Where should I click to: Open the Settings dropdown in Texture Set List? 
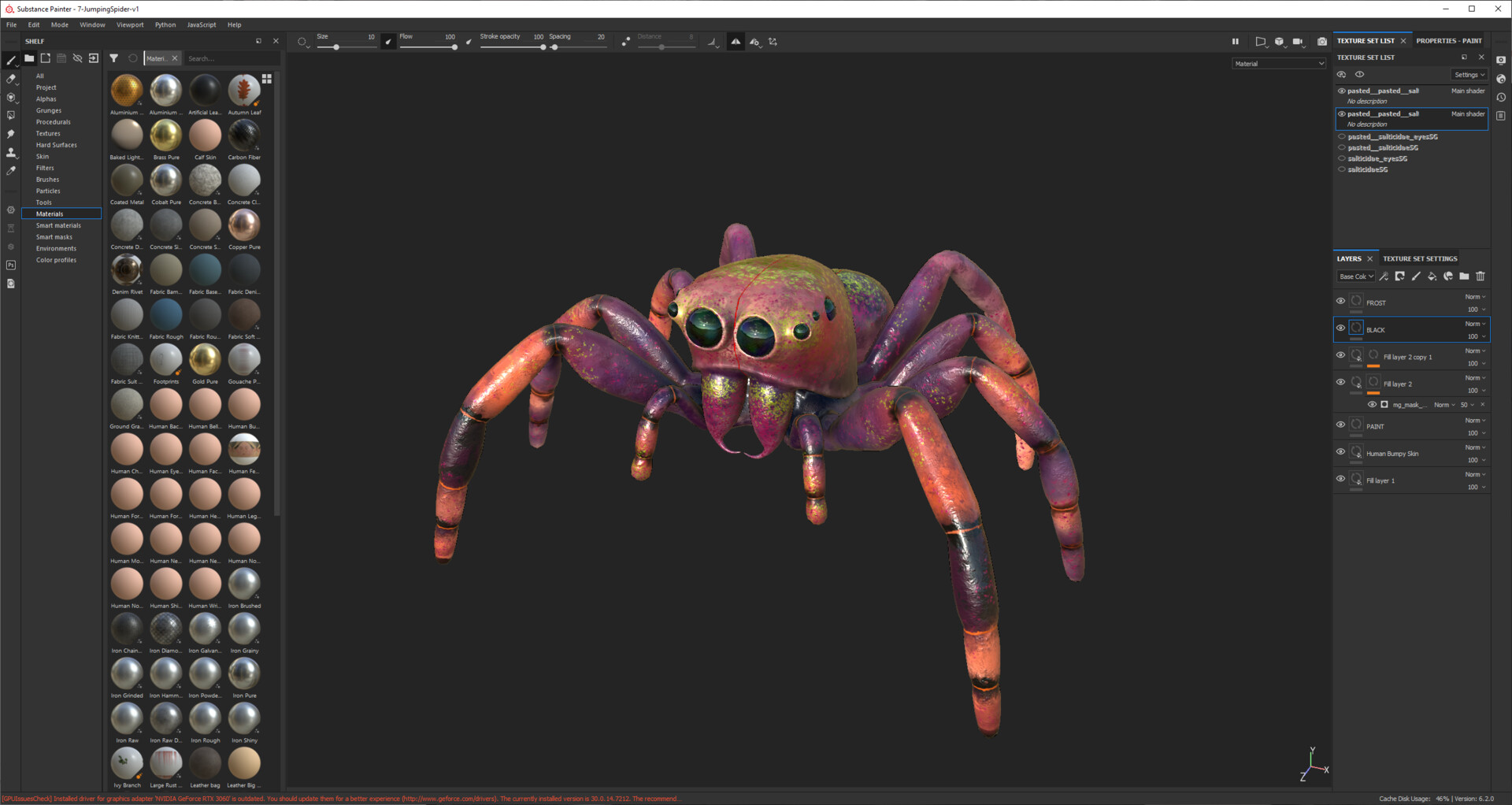pyautogui.click(x=1468, y=74)
